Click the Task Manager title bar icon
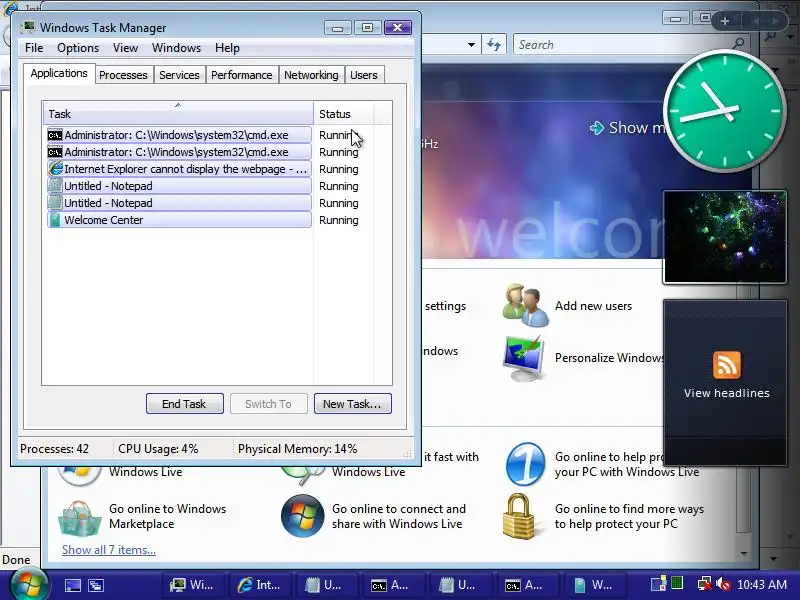 pos(29,27)
